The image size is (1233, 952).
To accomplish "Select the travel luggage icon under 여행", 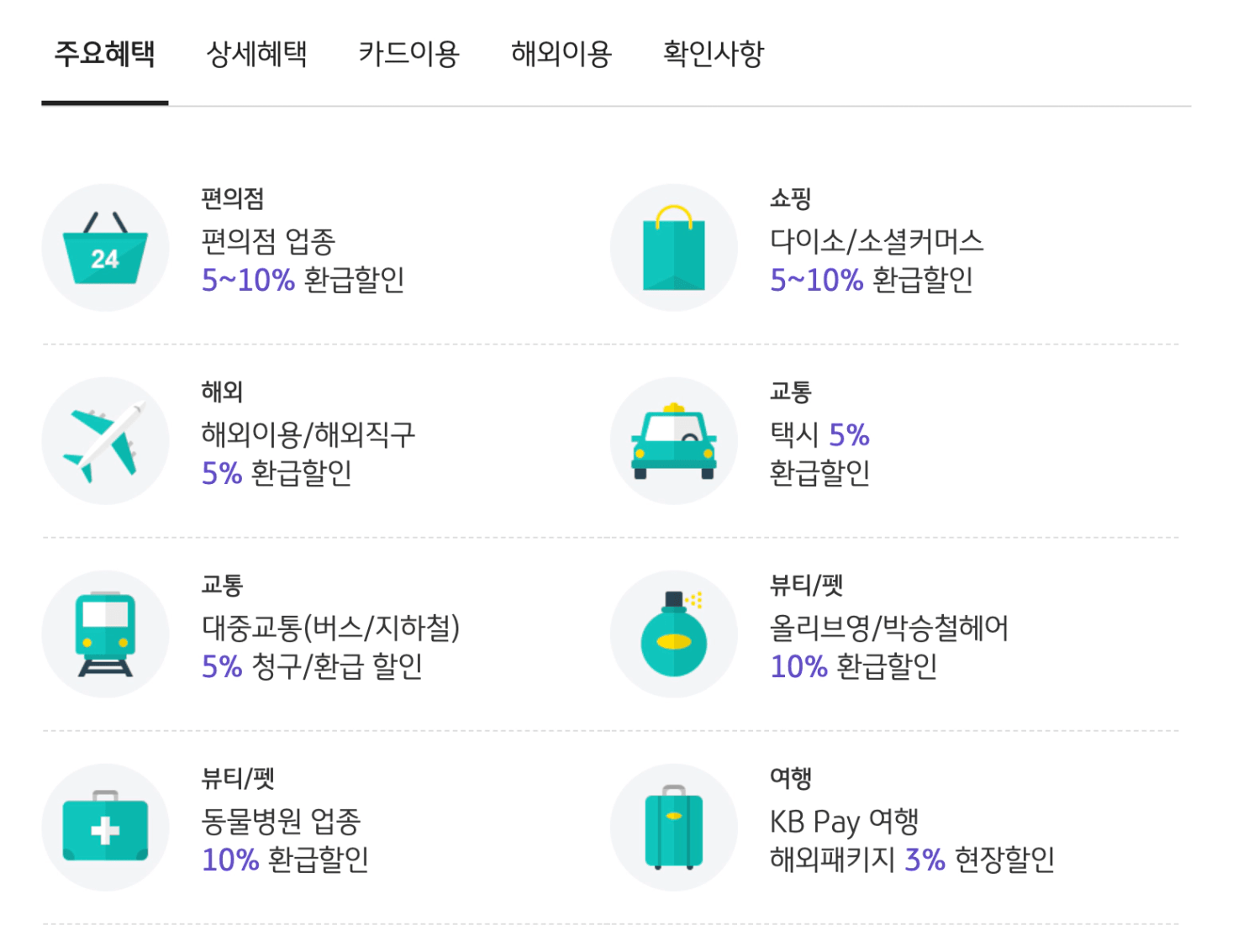I will 673,827.
